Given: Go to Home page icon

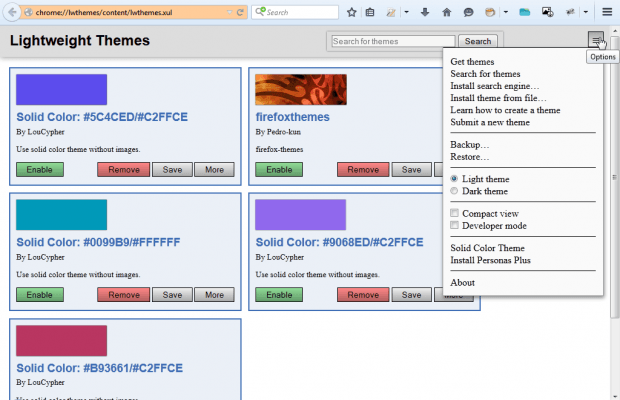Looking at the screenshot, I should [x=447, y=12].
